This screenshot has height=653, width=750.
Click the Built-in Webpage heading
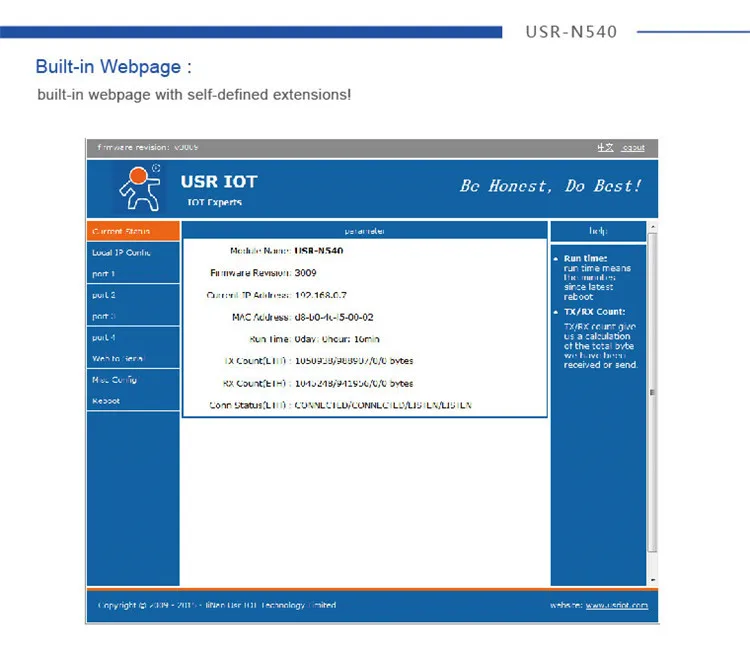point(113,66)
